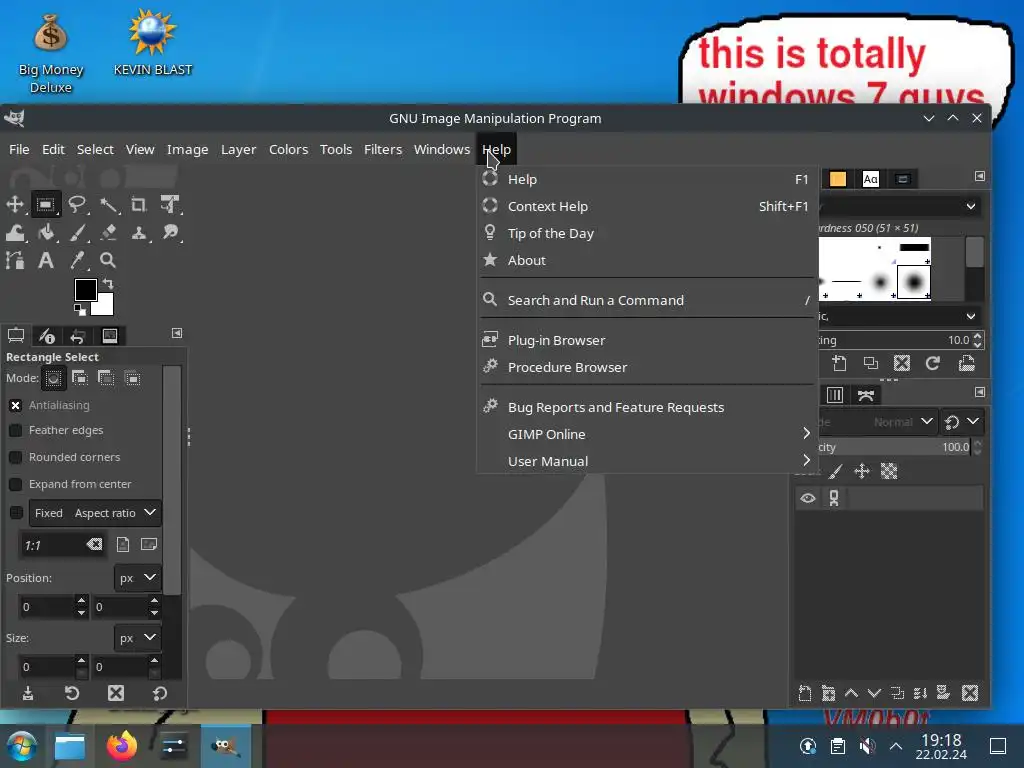Click the black foreground color swatch
Screen dimensions: 1024x768
click(x=86, y=290)
